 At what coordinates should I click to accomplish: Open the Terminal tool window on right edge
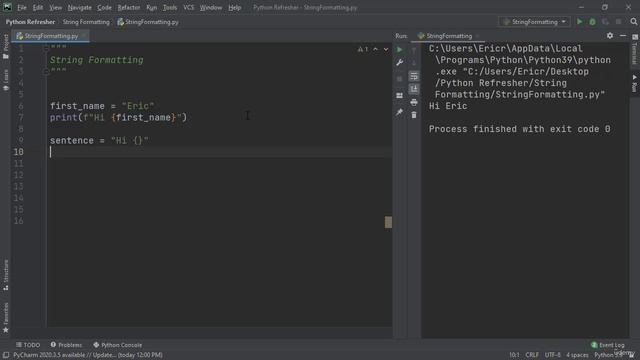[x=634, y=49]
